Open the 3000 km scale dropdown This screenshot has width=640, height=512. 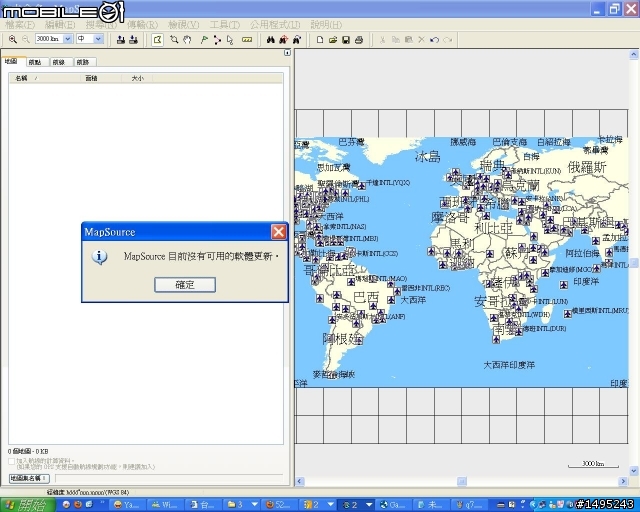[x=68, y=39]
